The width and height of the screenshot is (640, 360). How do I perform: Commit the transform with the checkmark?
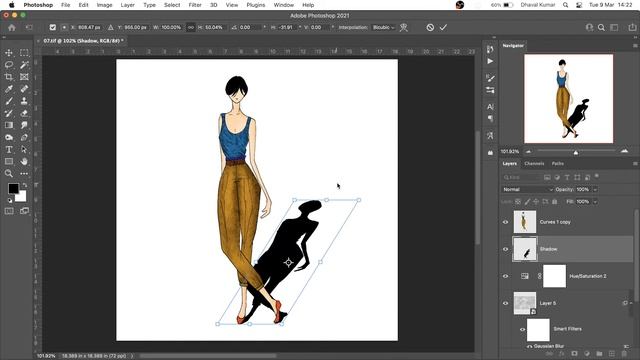[443, 27]
